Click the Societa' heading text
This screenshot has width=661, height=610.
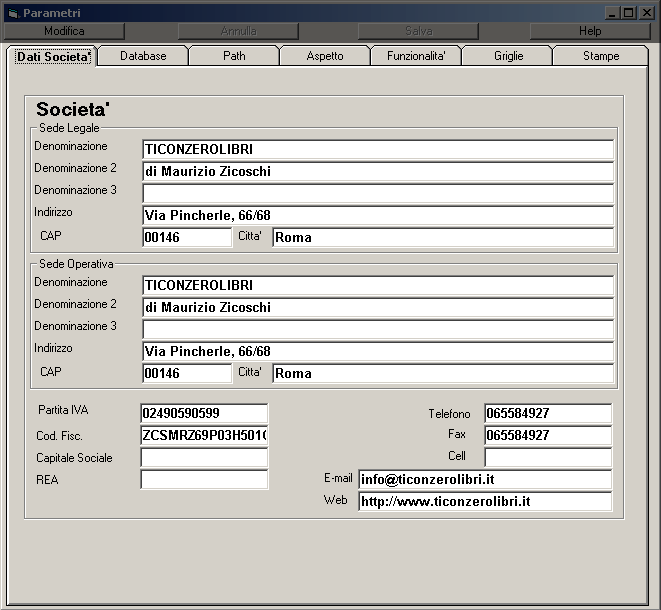(73, 109)
